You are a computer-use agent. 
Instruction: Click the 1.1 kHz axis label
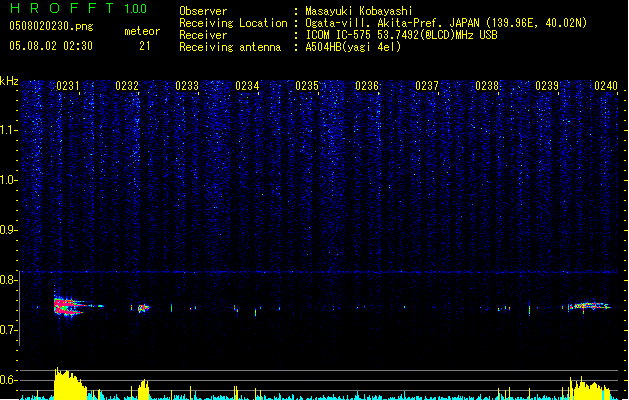[9, 130]
